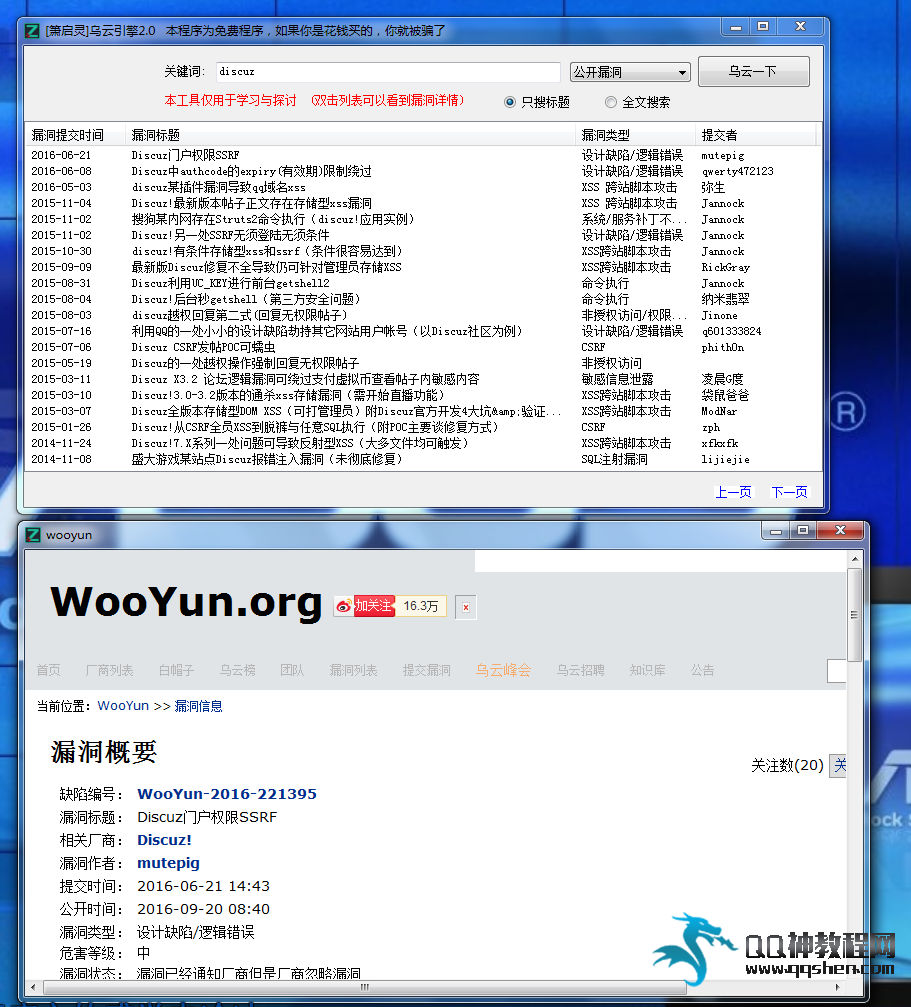This screenshot has height=1007, width=911.
Task: Click the 乌云引擎 title bar app icon
Action: click(32, 30)
